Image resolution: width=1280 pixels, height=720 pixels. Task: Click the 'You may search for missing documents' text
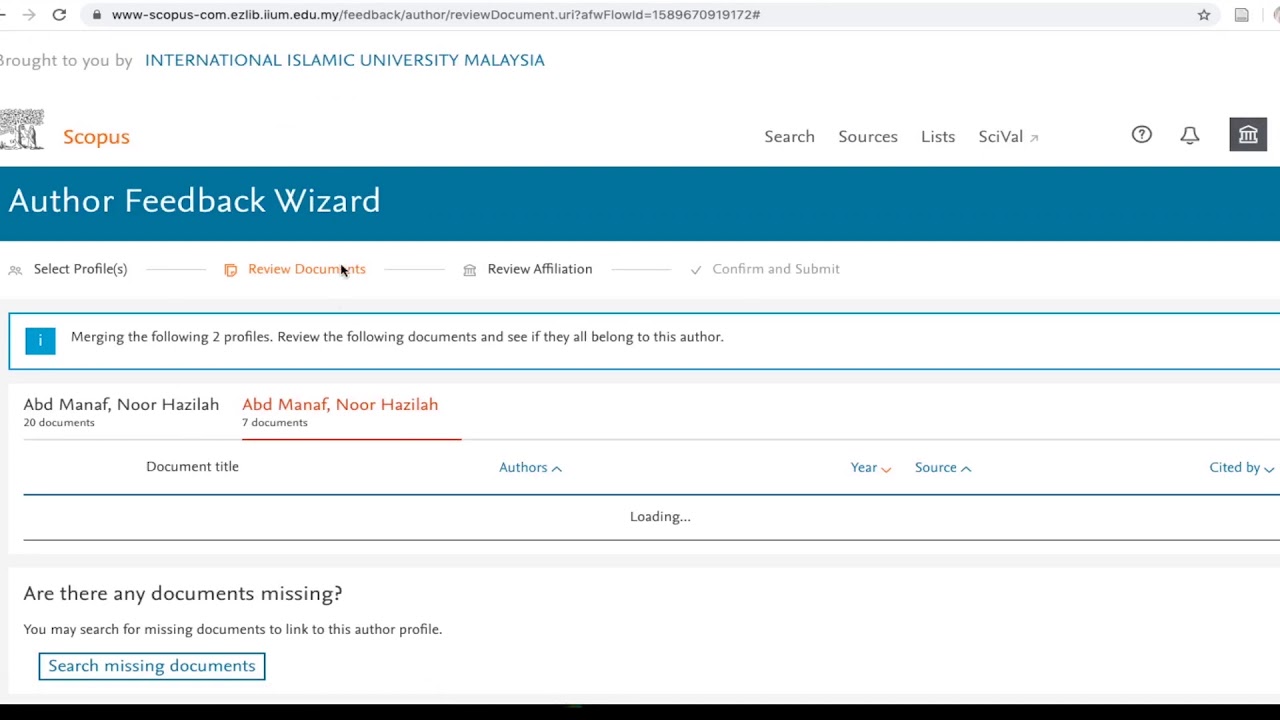[x=233, y=629]
